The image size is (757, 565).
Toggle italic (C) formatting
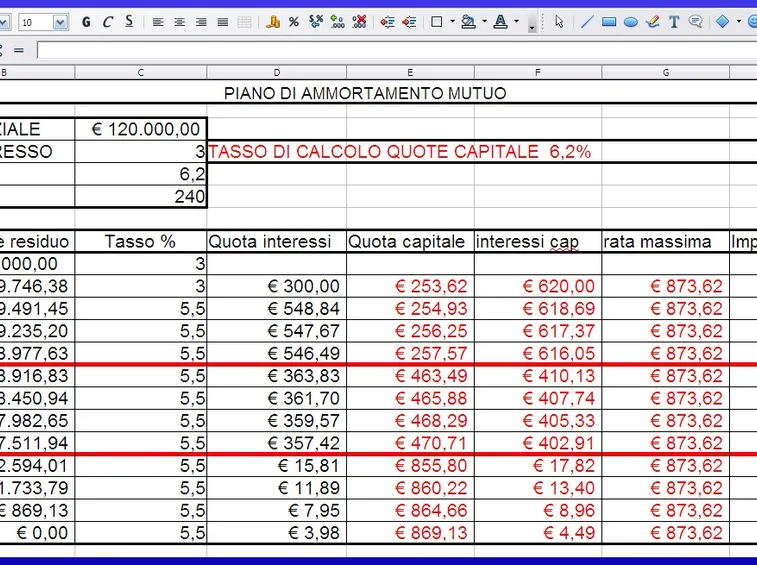pos(108,22)
